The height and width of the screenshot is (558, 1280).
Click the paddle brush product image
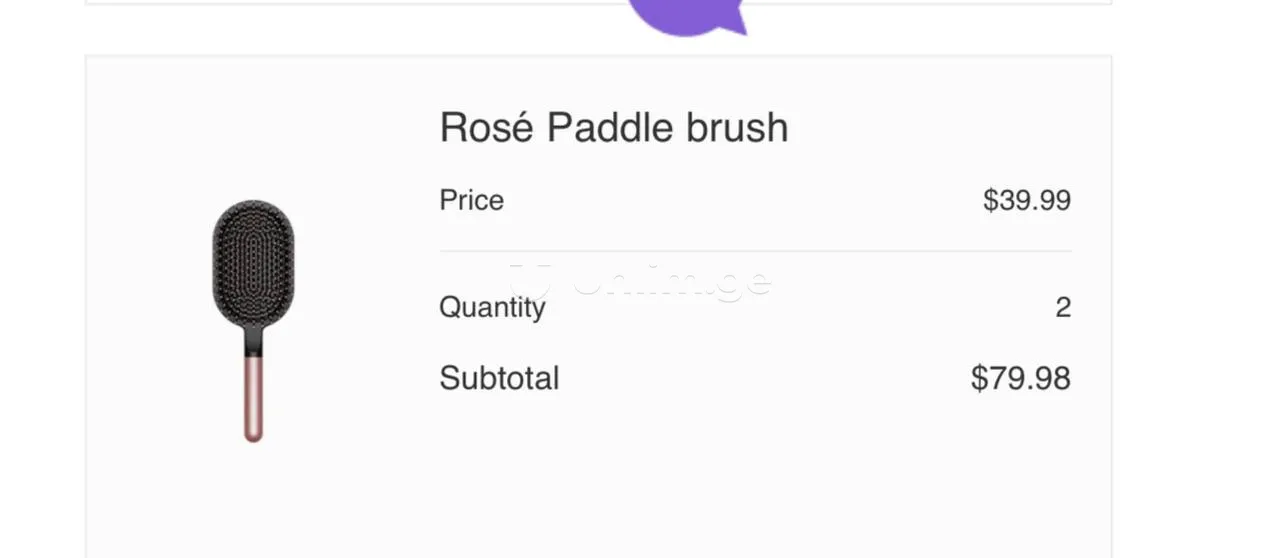253,320
